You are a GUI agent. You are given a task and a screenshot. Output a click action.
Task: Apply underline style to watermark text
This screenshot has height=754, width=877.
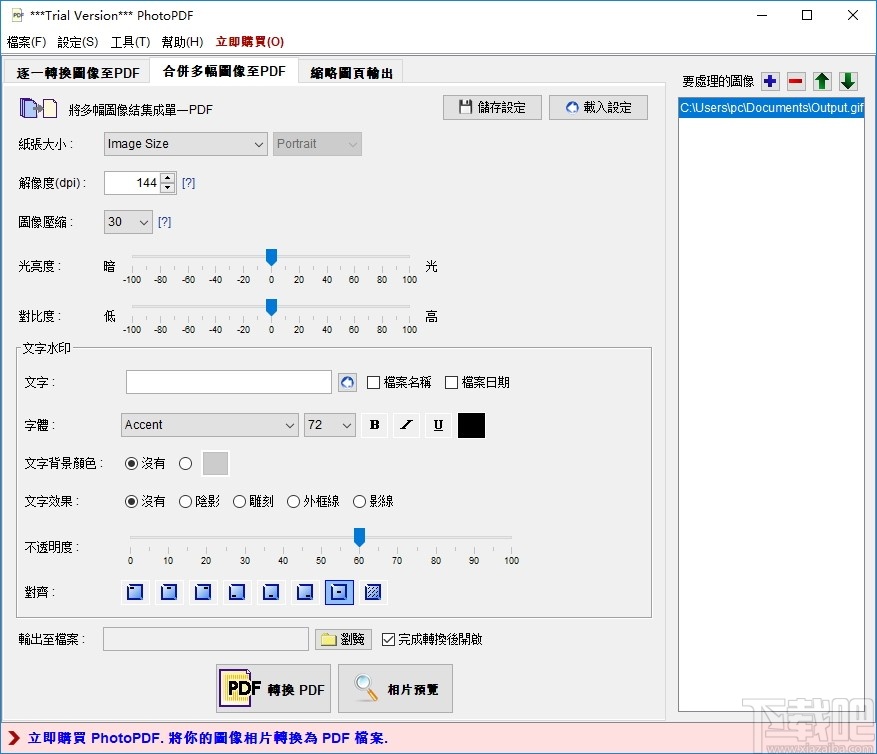coord(438,425)
